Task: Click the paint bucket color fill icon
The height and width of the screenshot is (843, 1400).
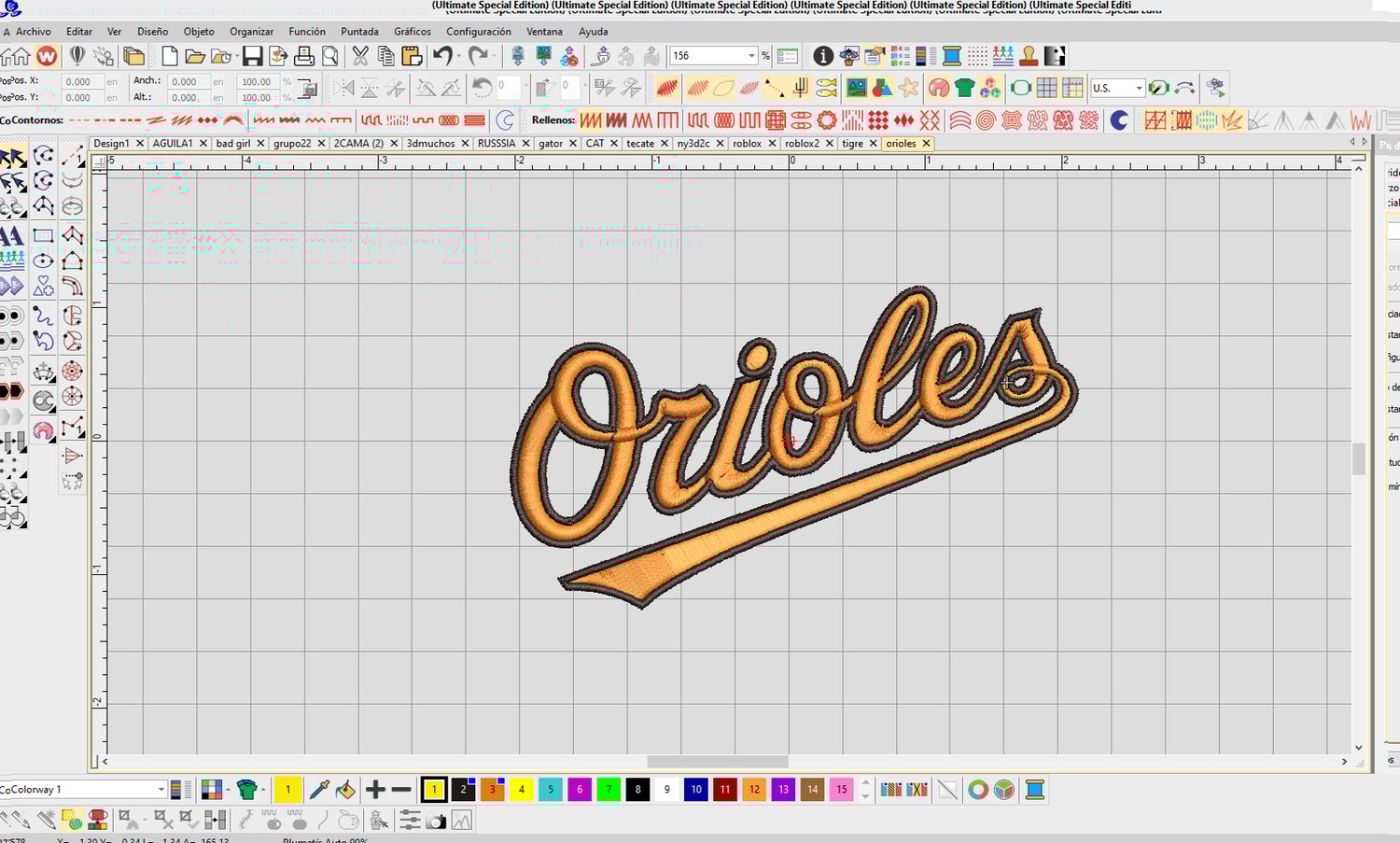Action: pos(345,790)
